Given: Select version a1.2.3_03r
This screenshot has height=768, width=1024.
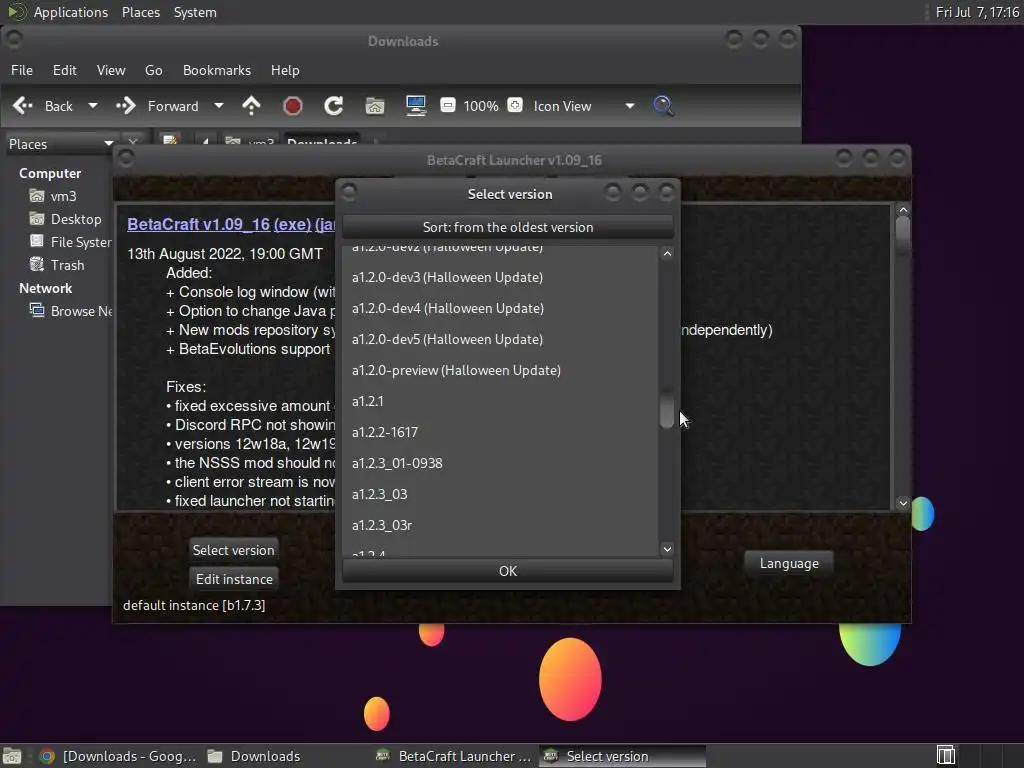Looking at the screenshot, I should click(500, 525).
